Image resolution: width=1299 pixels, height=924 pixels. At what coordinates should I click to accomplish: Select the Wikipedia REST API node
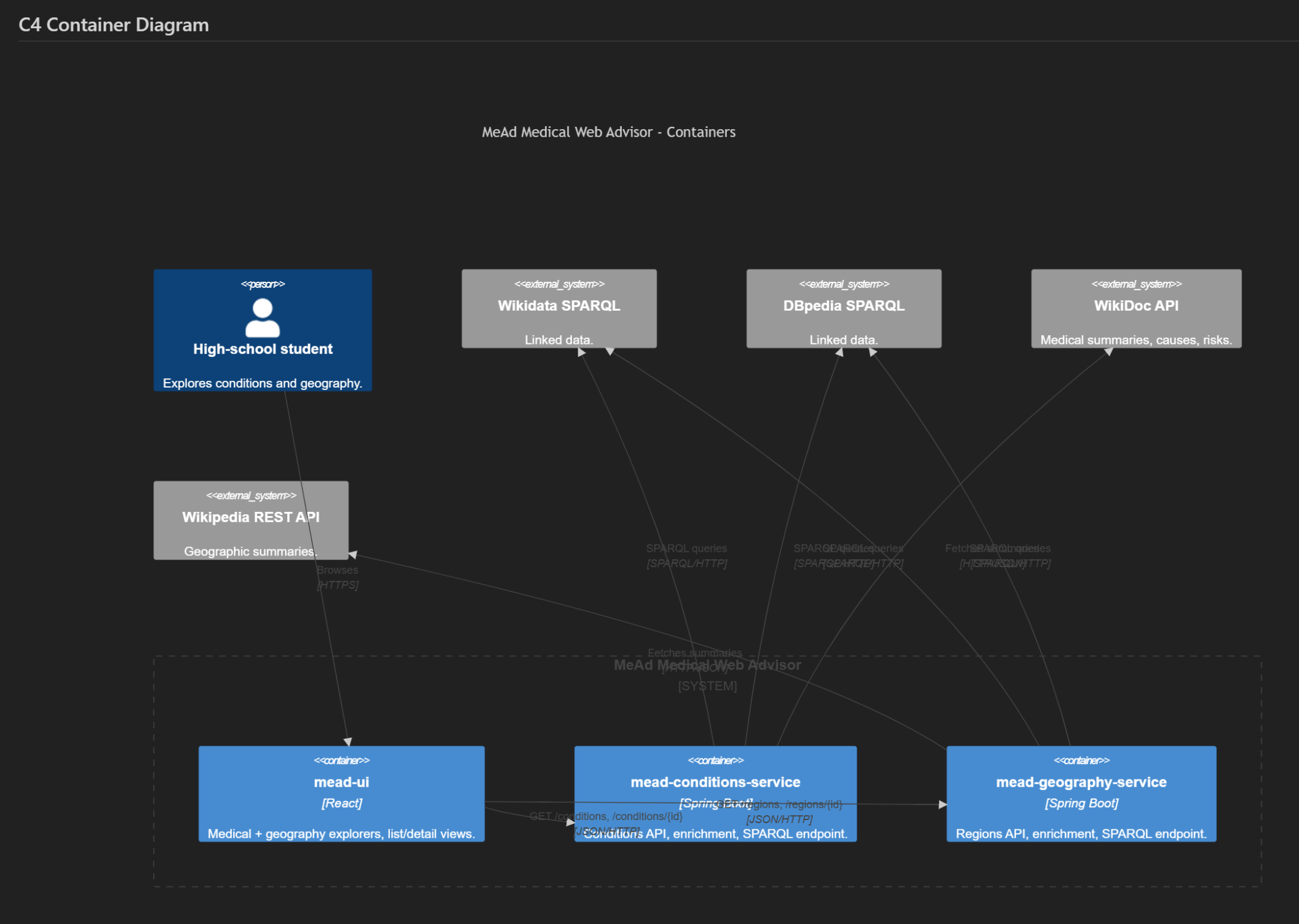coord(250,520)
